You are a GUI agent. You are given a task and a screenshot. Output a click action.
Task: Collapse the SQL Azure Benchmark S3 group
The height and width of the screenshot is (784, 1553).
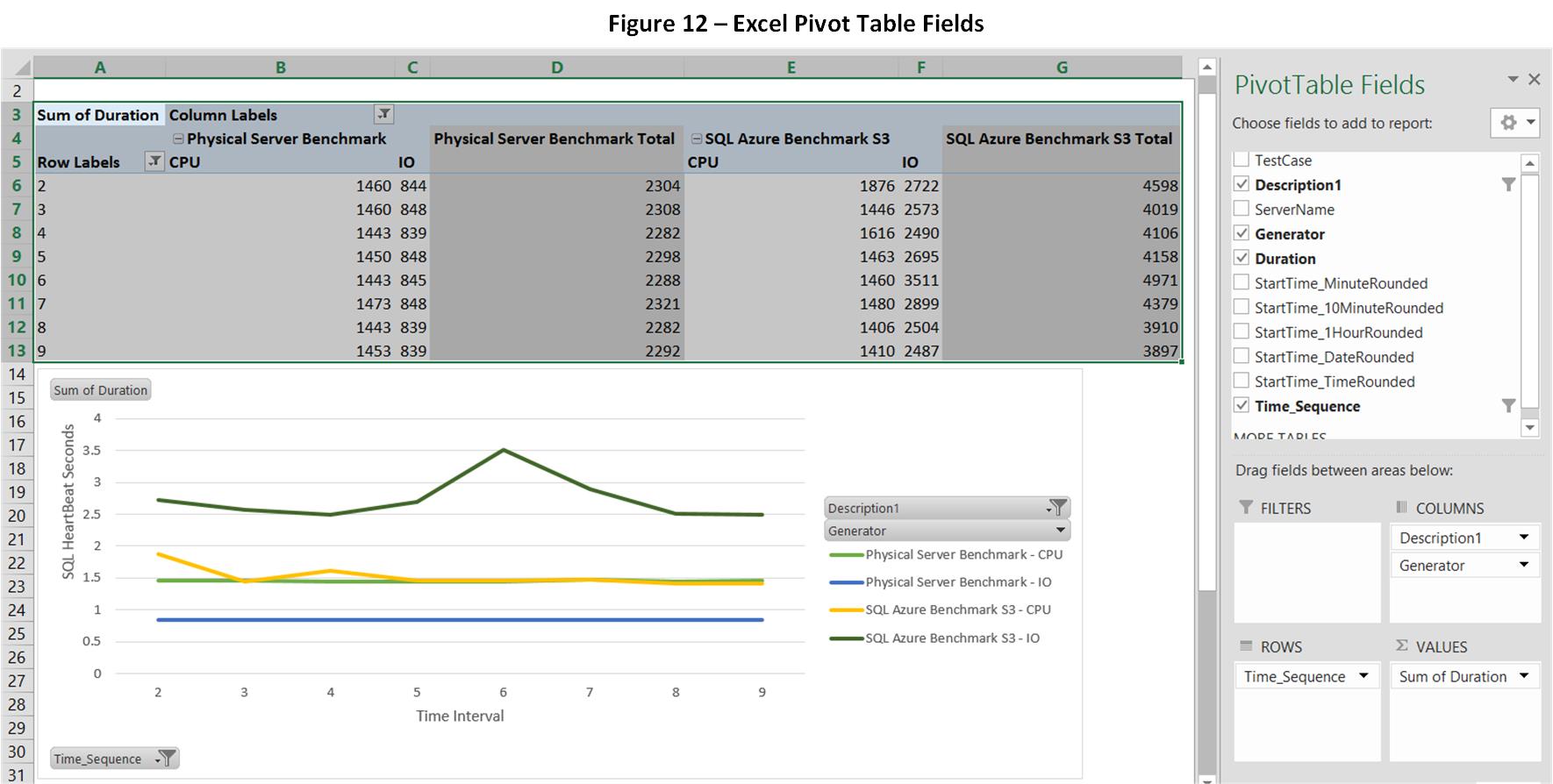tap(697, 139)
